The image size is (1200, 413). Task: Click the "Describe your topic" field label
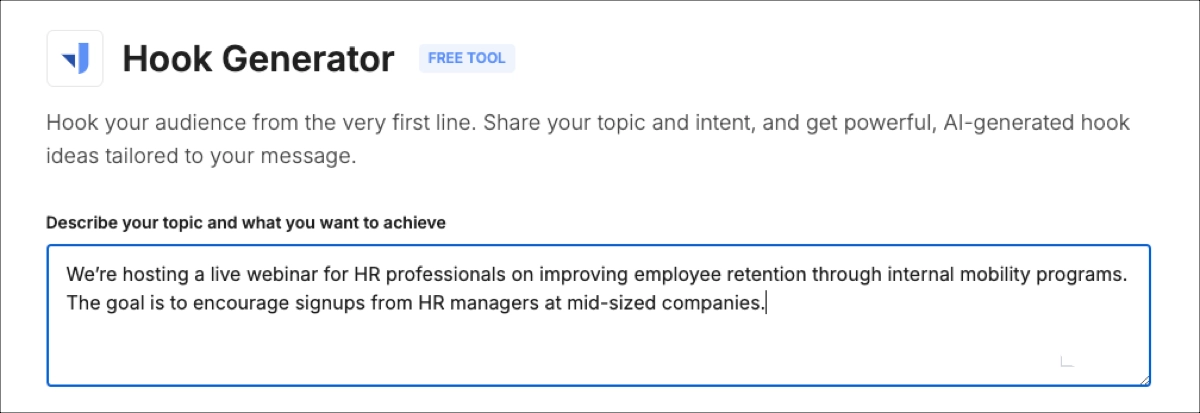pyautogui.click(x=246, y=222)
